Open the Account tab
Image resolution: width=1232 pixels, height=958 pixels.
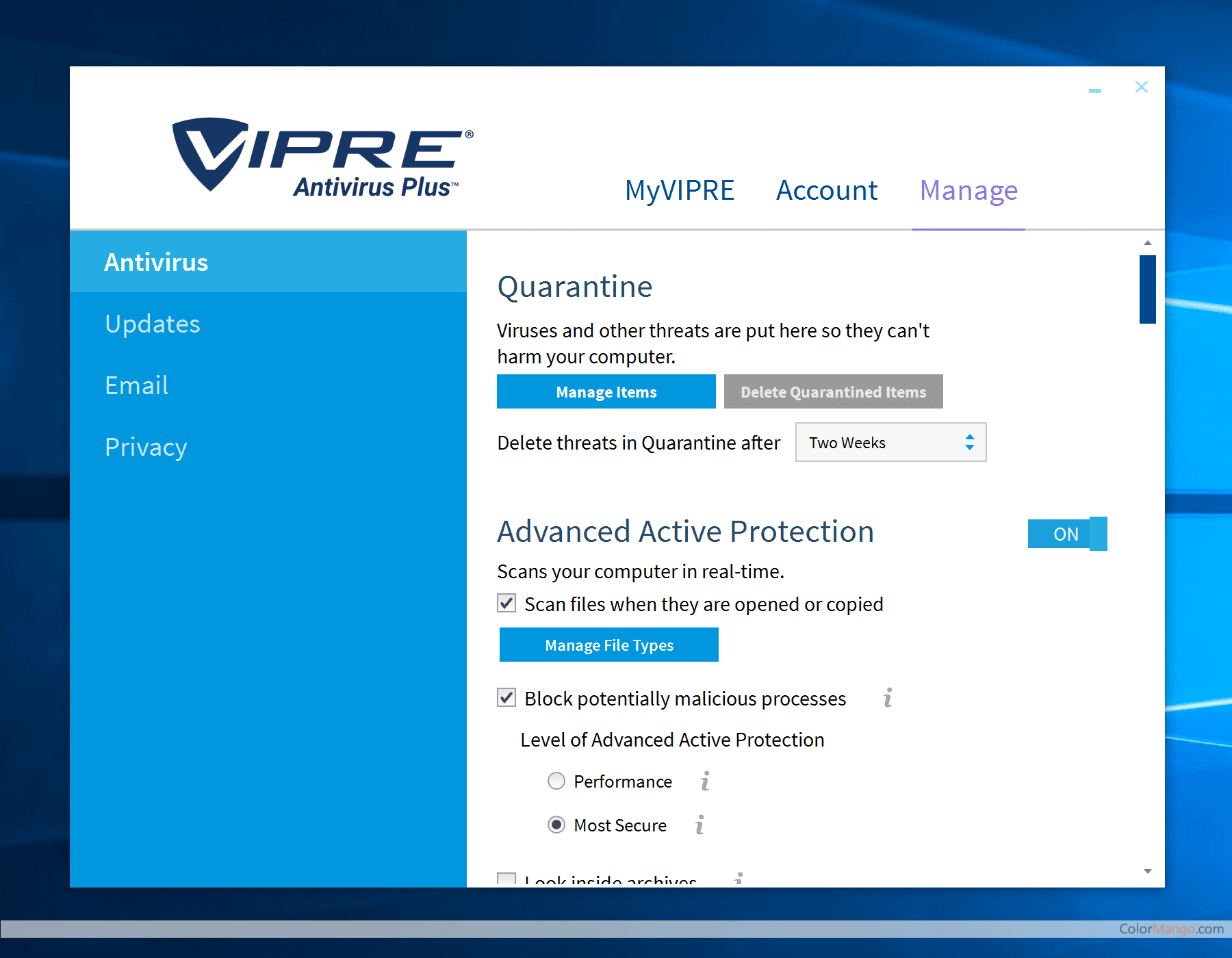point(826,190)
